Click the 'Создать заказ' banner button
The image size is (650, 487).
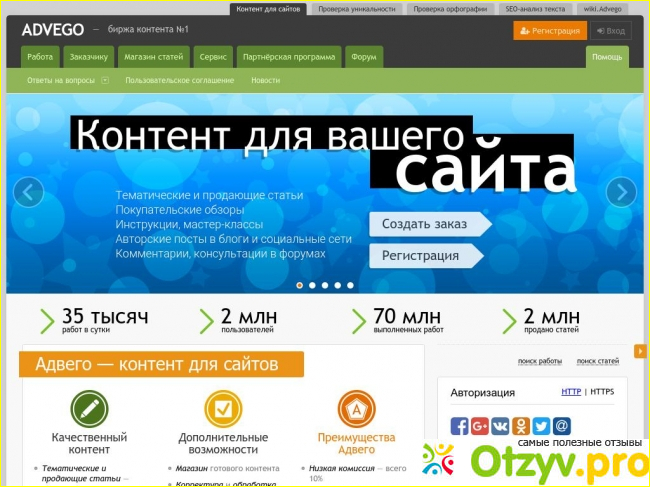click(425, 224)
